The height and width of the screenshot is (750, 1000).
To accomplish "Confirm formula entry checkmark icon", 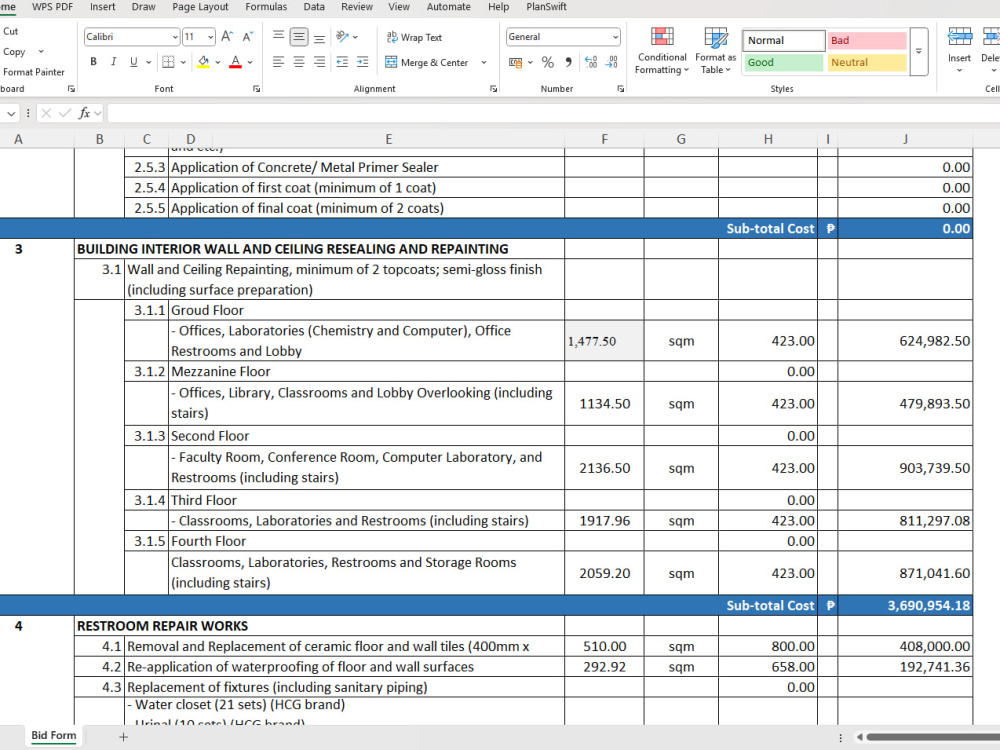I will (64, 113).
